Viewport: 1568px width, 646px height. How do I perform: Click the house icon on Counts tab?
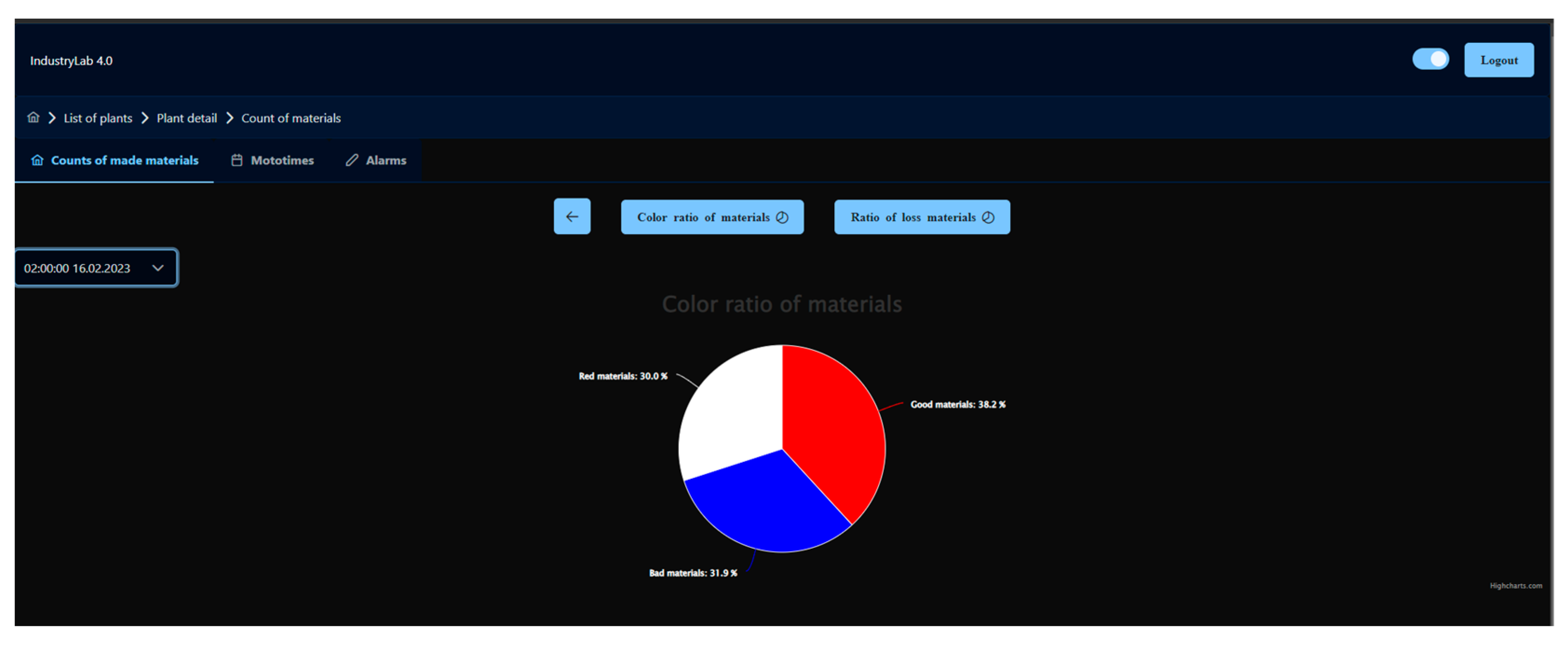pyautogui.click(x=37, y=160)
